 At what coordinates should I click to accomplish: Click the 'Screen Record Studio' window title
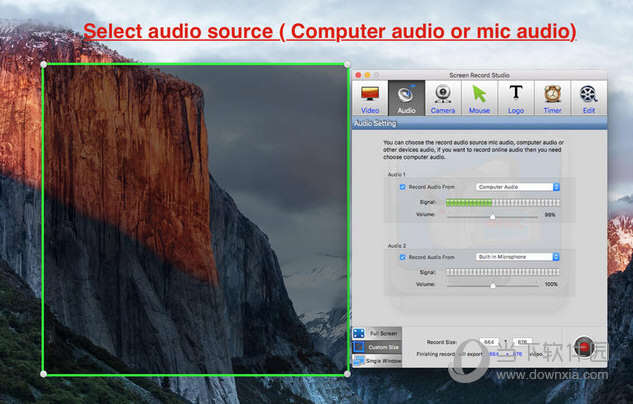pyautogui.click(x=479, y=75)
